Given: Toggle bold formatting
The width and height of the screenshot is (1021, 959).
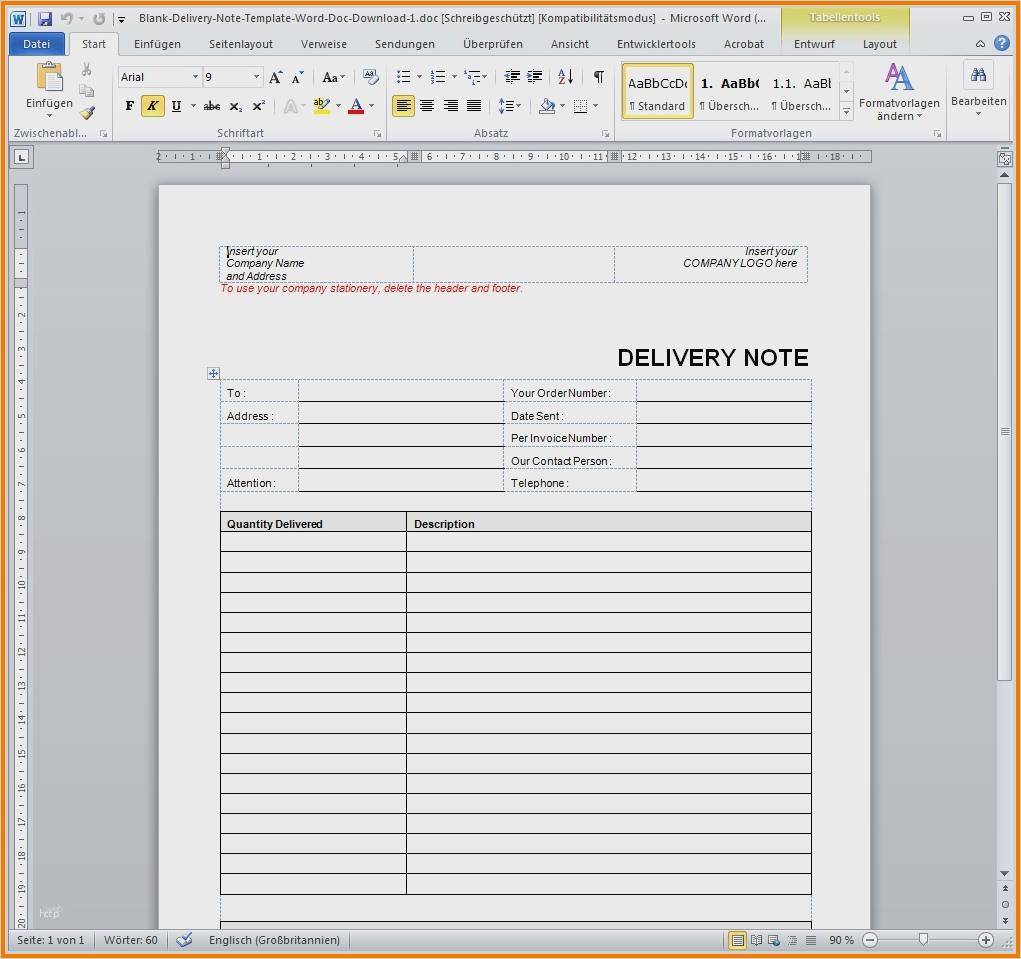Looking at the screenshot, I should click(130, 106).
